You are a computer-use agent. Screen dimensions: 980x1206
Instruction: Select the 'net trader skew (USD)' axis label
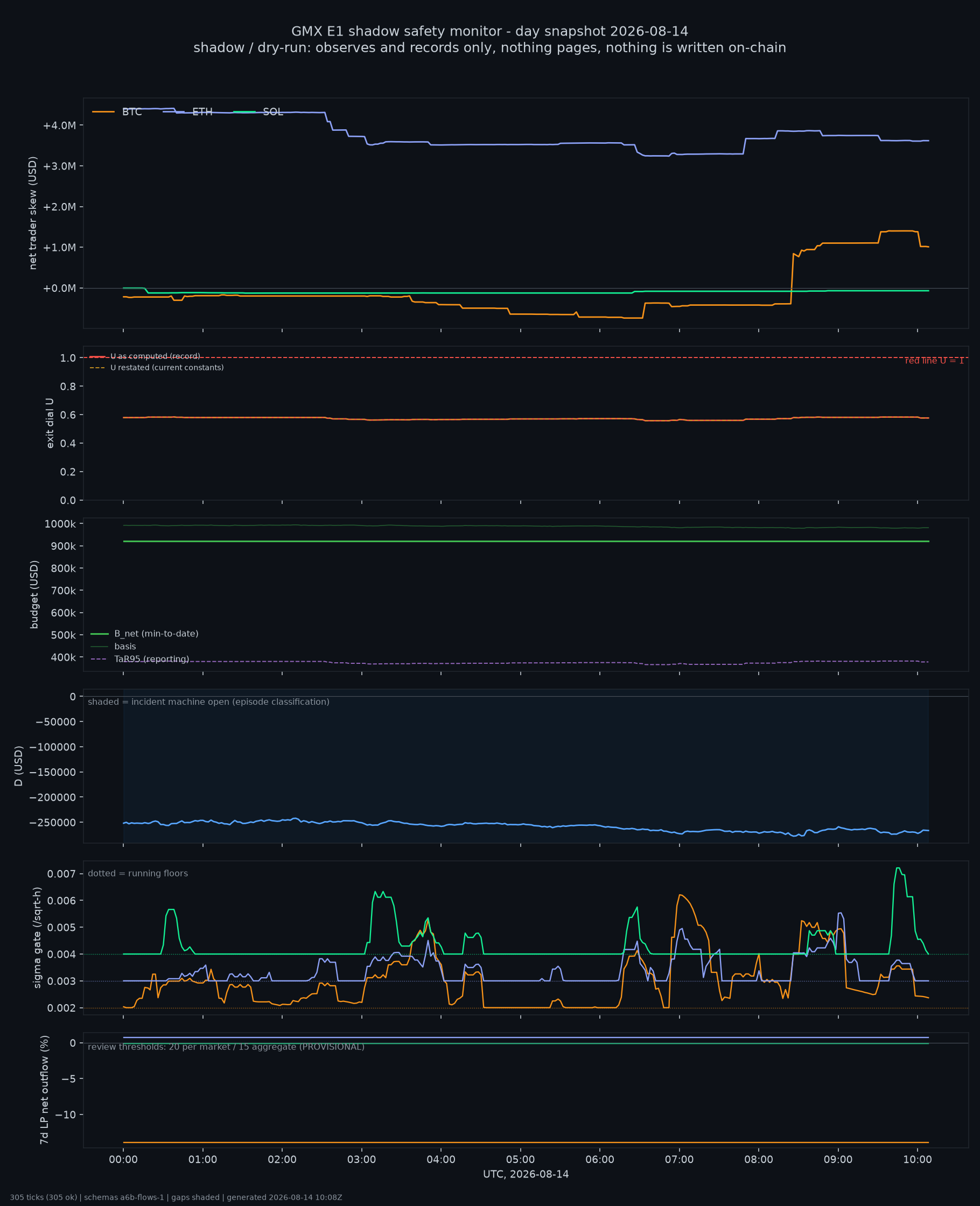33,213
